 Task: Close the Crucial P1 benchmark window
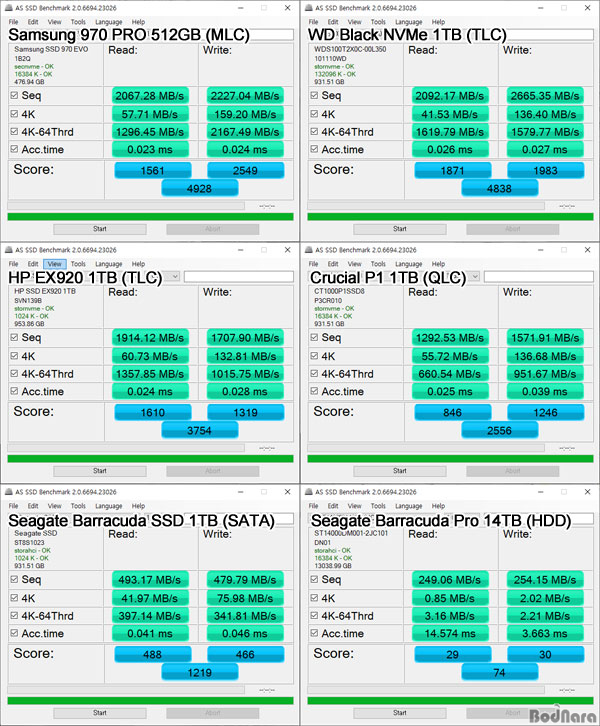[588, 250]
